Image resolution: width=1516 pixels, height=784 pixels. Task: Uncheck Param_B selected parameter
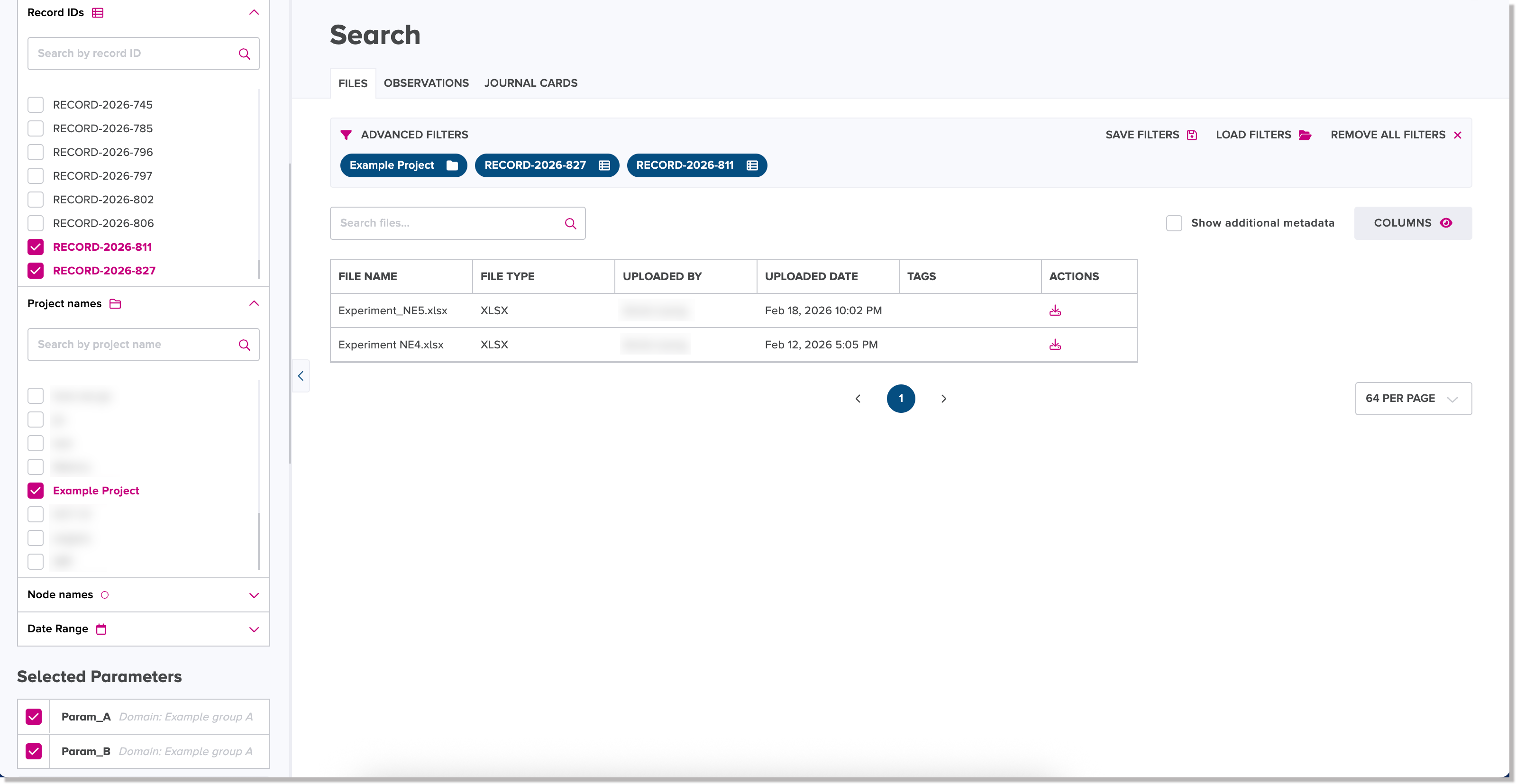coord(34,752)
